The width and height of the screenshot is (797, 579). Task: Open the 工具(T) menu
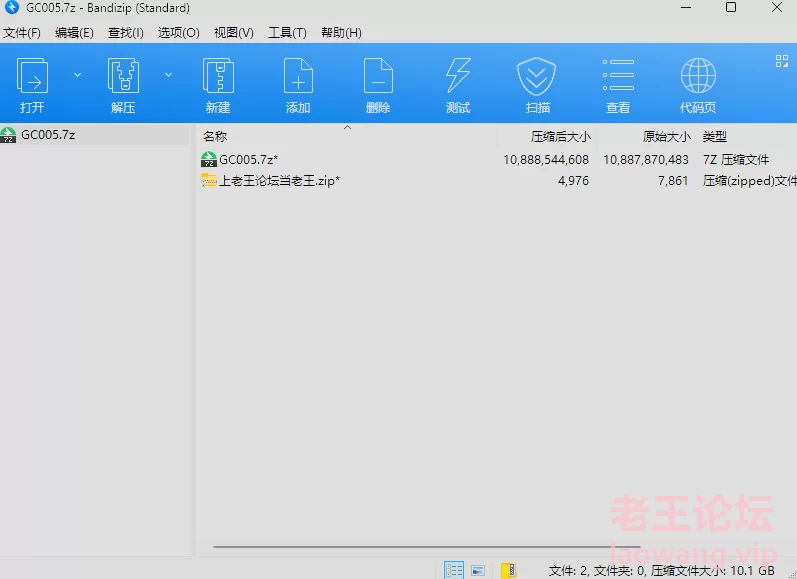287,33
